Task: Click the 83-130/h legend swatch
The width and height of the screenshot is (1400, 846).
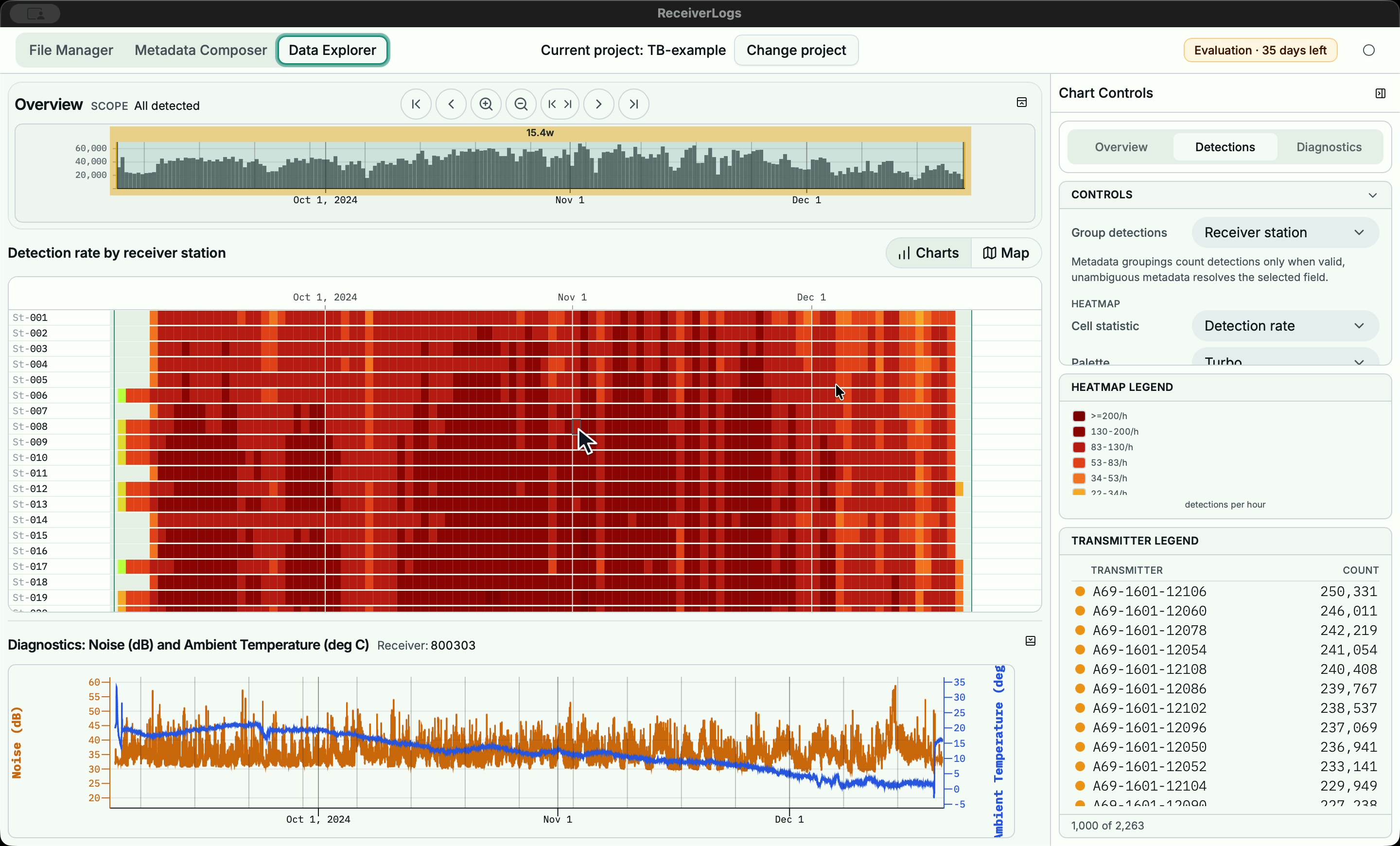Action: pyautogui.click(x=1078, y=447)
